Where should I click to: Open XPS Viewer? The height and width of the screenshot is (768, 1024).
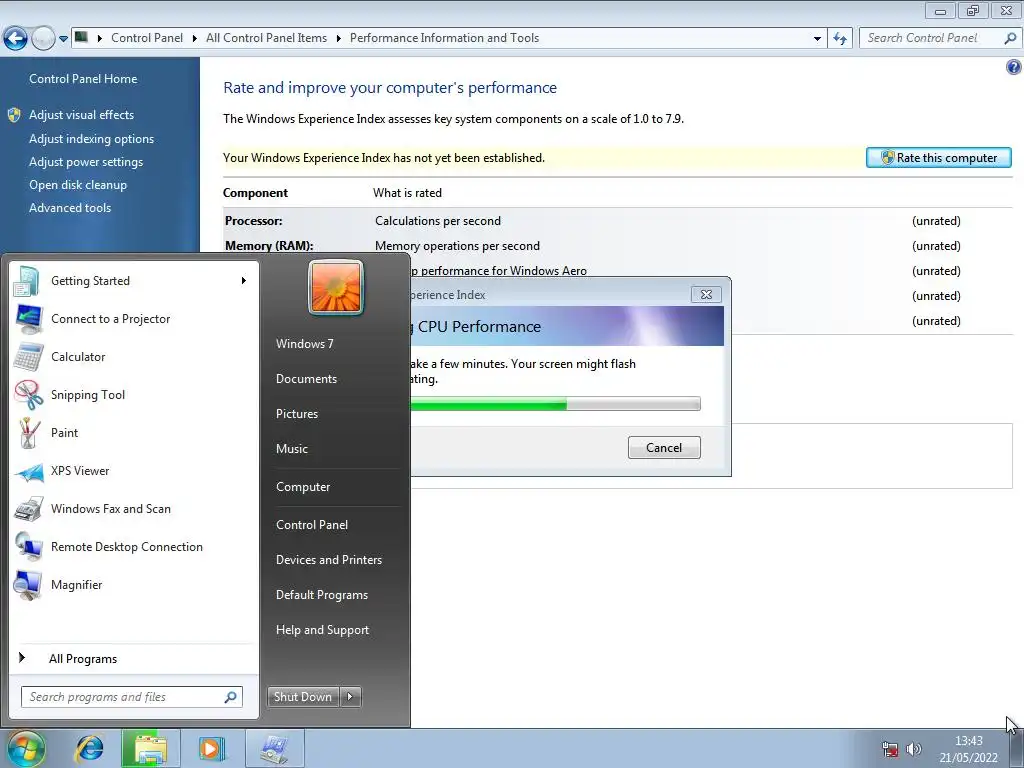point(134,471)
